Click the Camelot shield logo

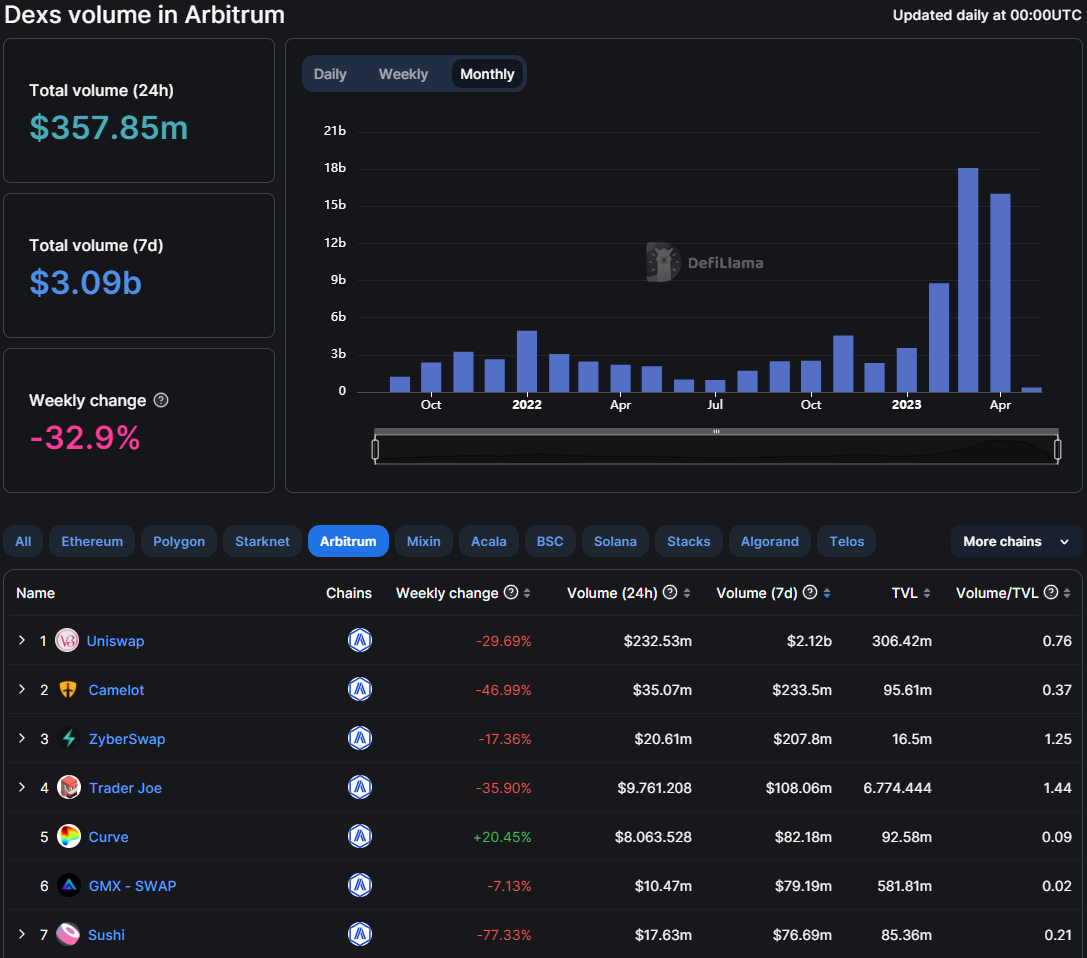pyautogui.click(x=68, y=690)
